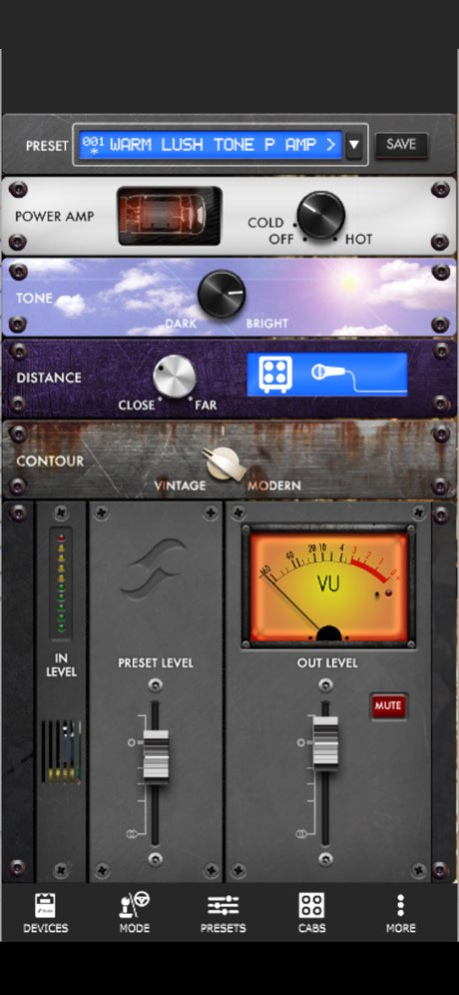459x995 pixels.
Task: Click the In Level LED meter
Action: (61, 583)
